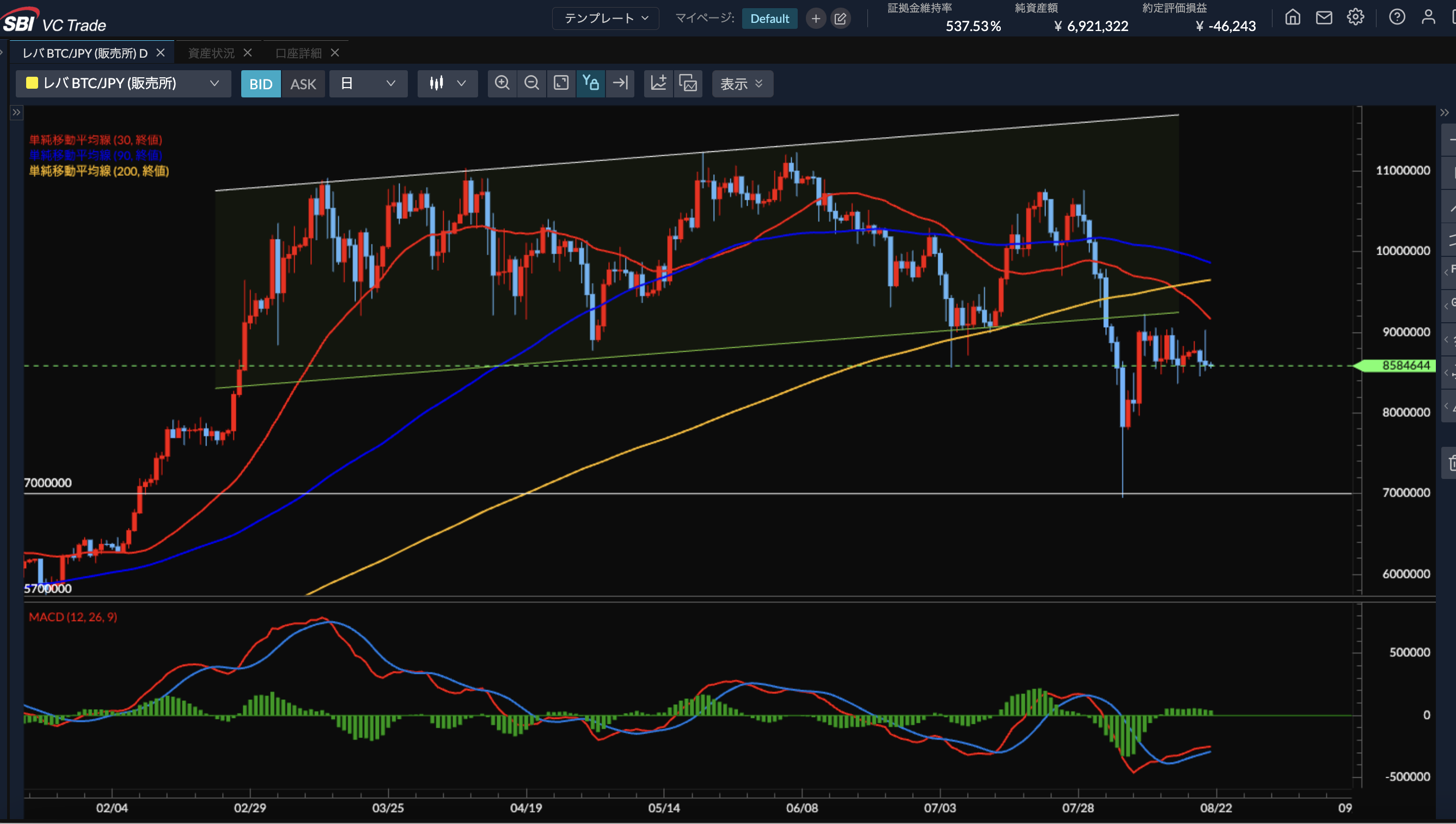Click the 約定評価損益 header label
Viewport: 1456px width, 824px height.
click(x=1174, y=8)
